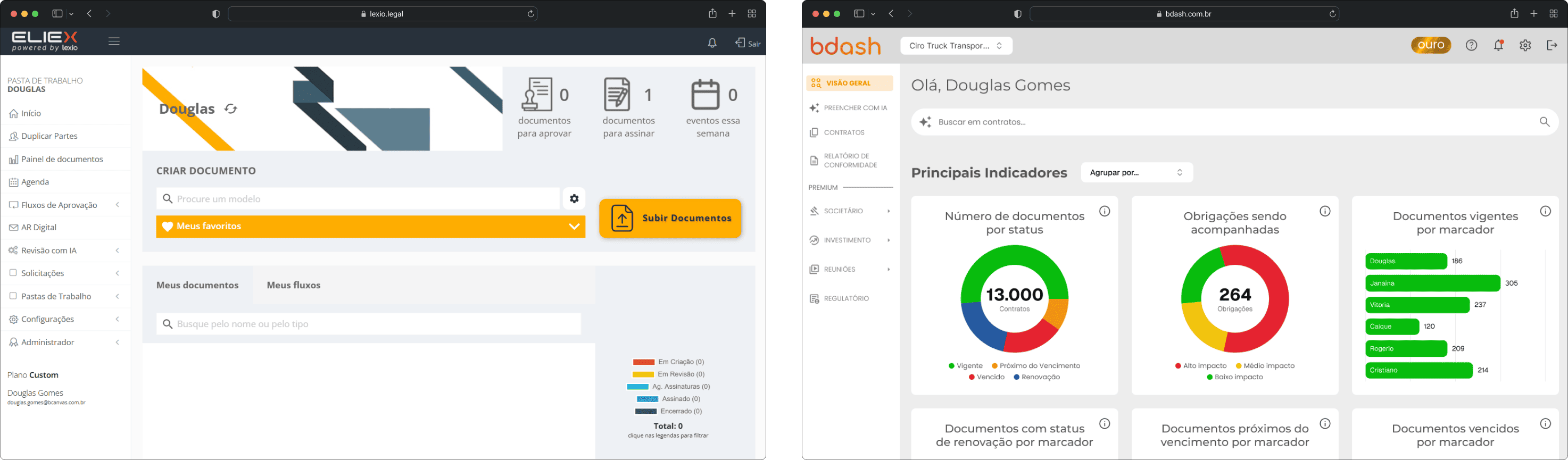
Task: Expand Pastas de Trabalho chevron
Action: 118,296
